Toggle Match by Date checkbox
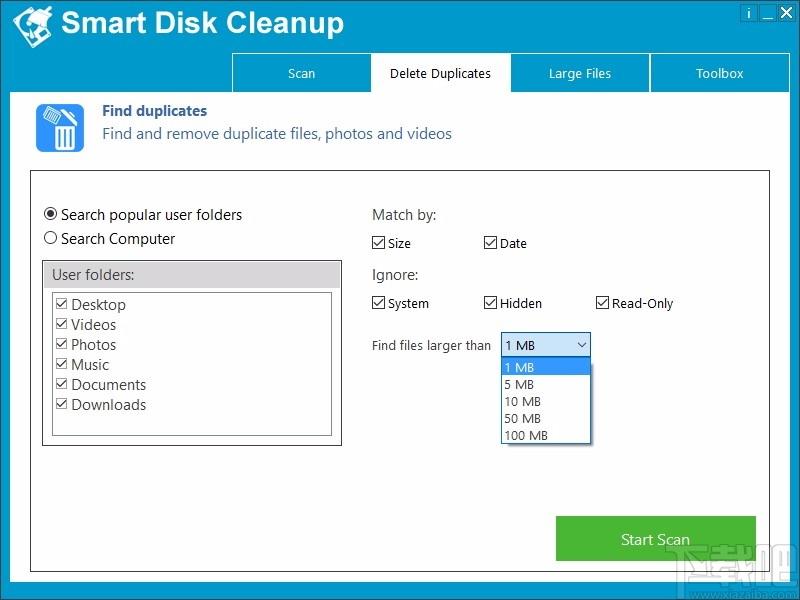This screenshot has height=600, width=800. point(490,243)
